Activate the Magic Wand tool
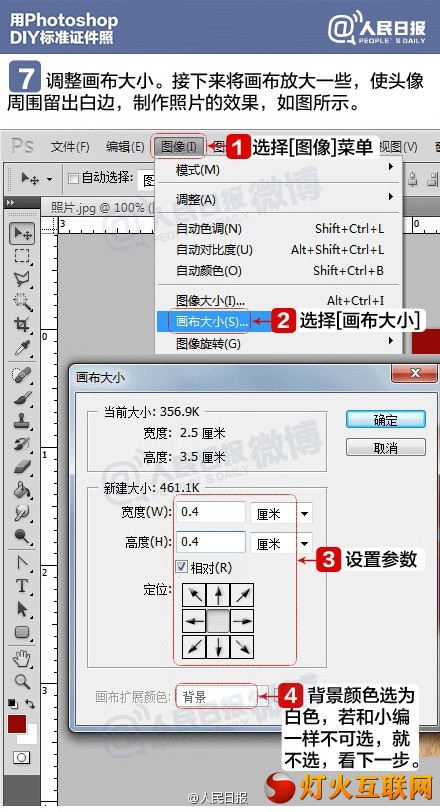The width and height of the screenshot is (440, 812). click(21, 301)
